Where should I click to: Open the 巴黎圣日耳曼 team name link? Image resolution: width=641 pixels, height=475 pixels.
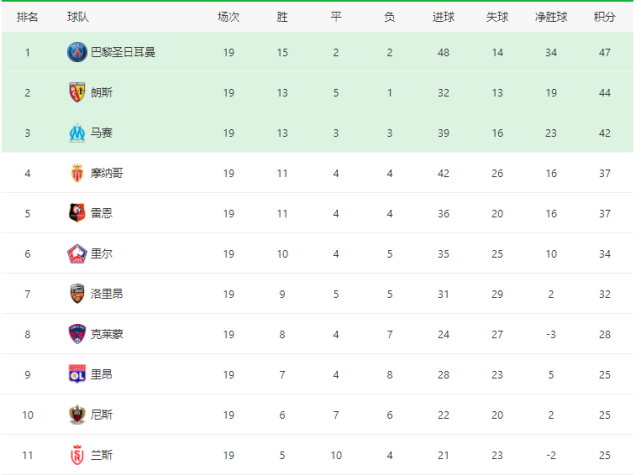pos(123,52)
